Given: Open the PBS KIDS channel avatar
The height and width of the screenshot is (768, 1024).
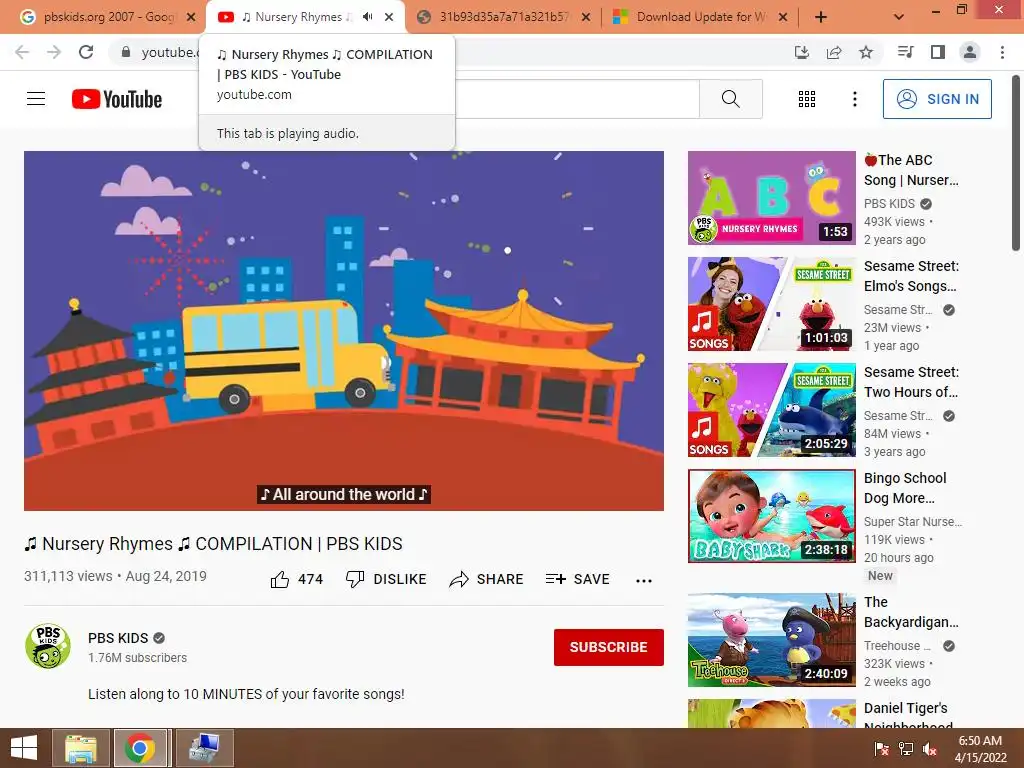Looking at the screenshot, I should pos(48,646).
